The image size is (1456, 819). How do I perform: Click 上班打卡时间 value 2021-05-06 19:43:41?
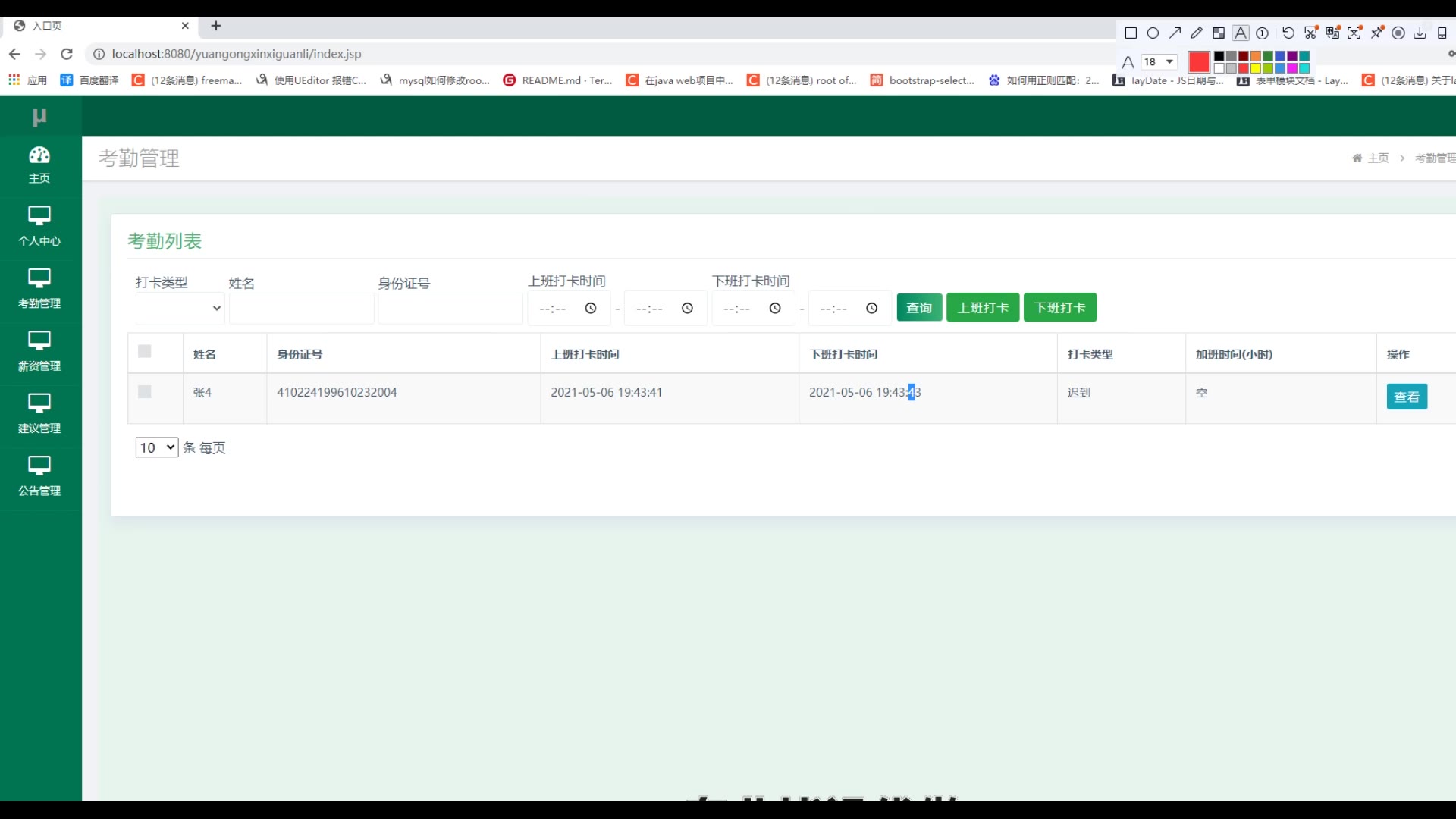point(607,392)
